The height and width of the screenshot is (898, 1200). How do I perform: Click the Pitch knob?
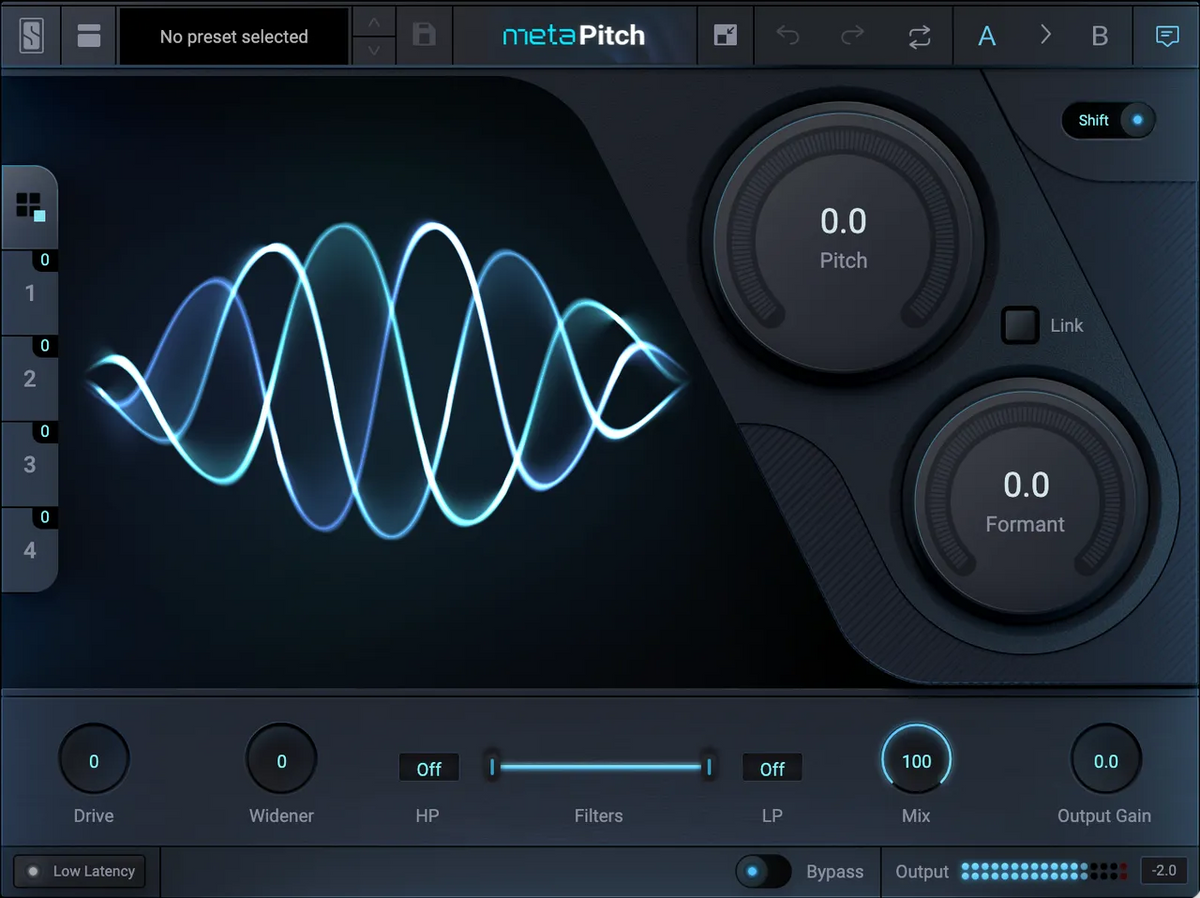coord(843,242)
